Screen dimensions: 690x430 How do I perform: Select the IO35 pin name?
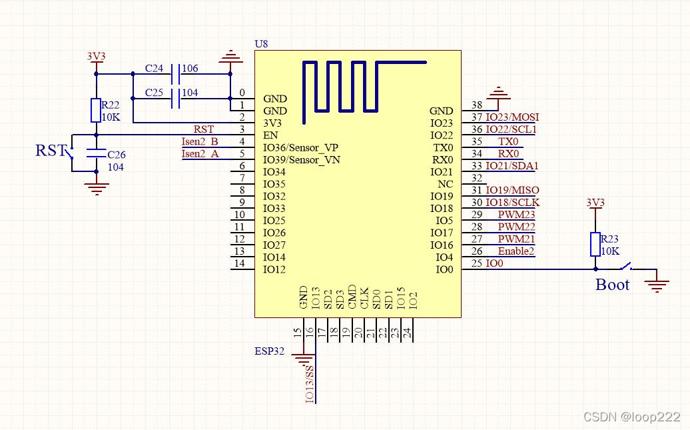(x=274, y=184)
